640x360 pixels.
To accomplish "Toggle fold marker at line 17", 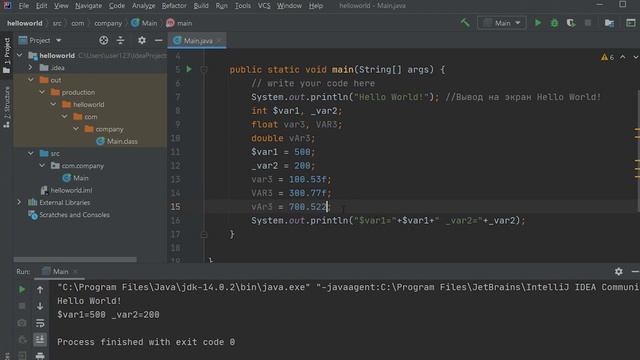I will [204, 235].
